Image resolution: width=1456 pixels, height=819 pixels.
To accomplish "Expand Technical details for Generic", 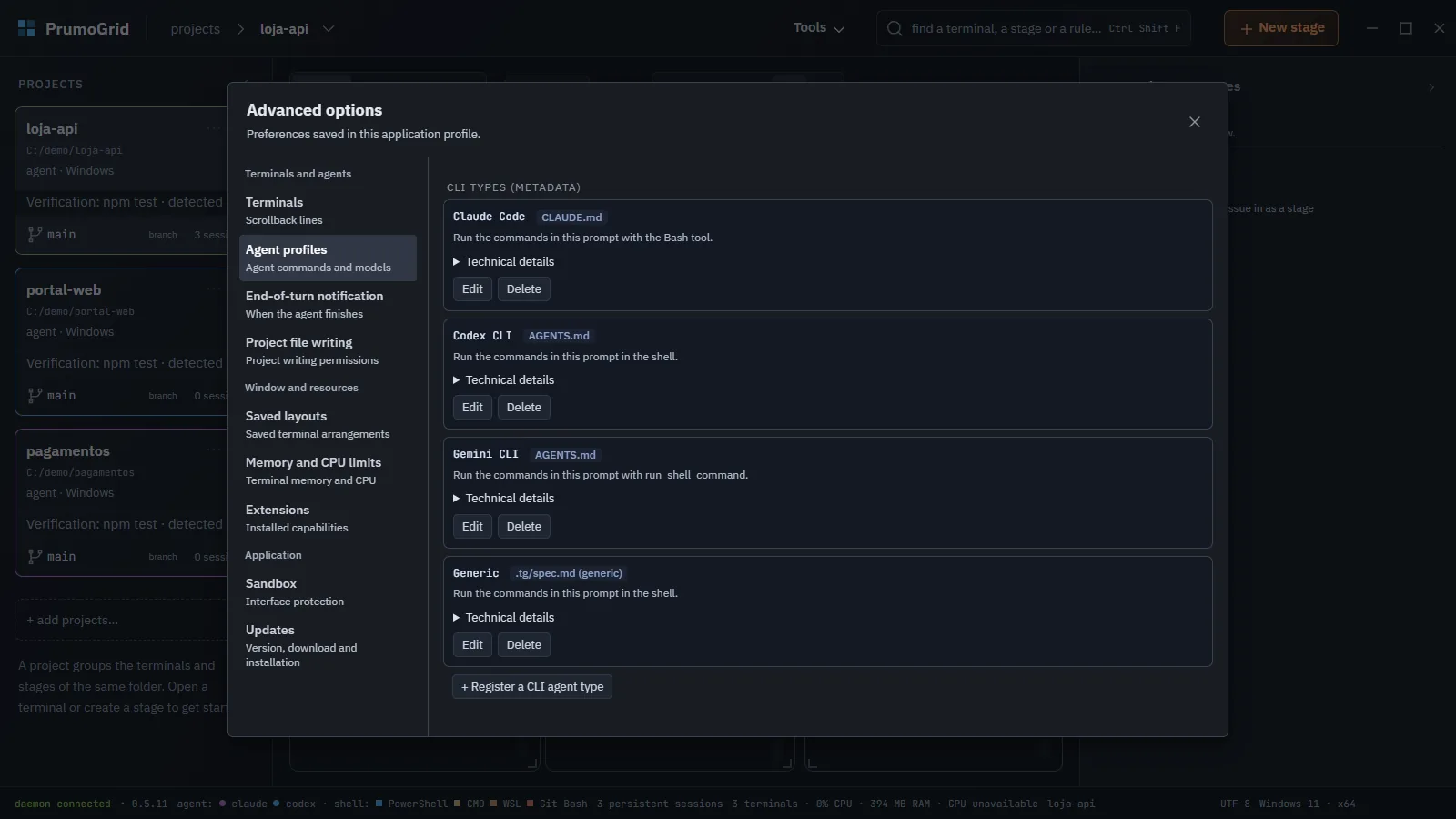I will point(504,617).
